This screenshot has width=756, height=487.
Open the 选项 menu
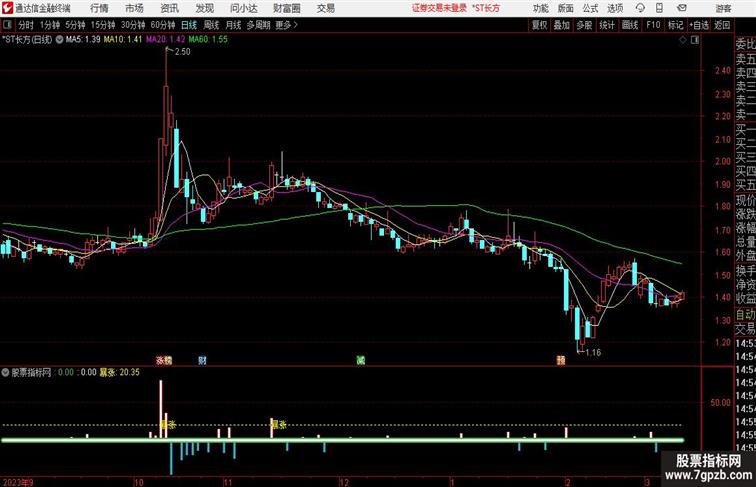(615, 8)
